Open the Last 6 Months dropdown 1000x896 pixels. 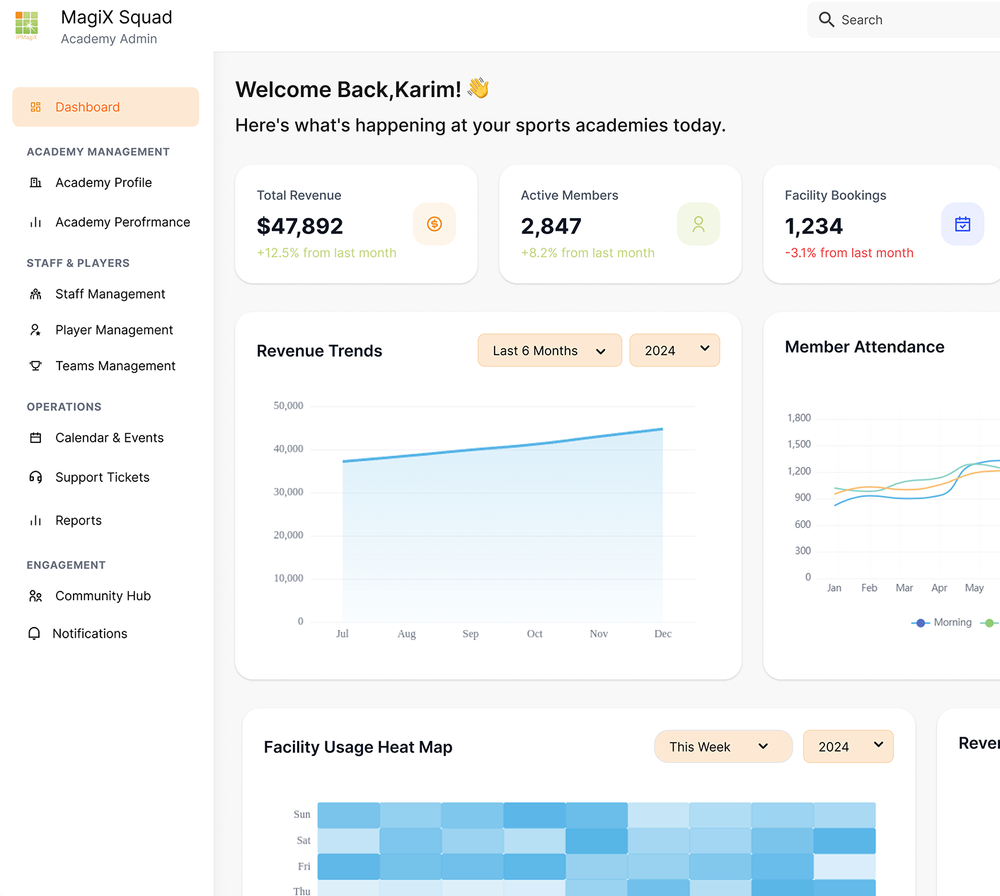[x=550, y=350]
